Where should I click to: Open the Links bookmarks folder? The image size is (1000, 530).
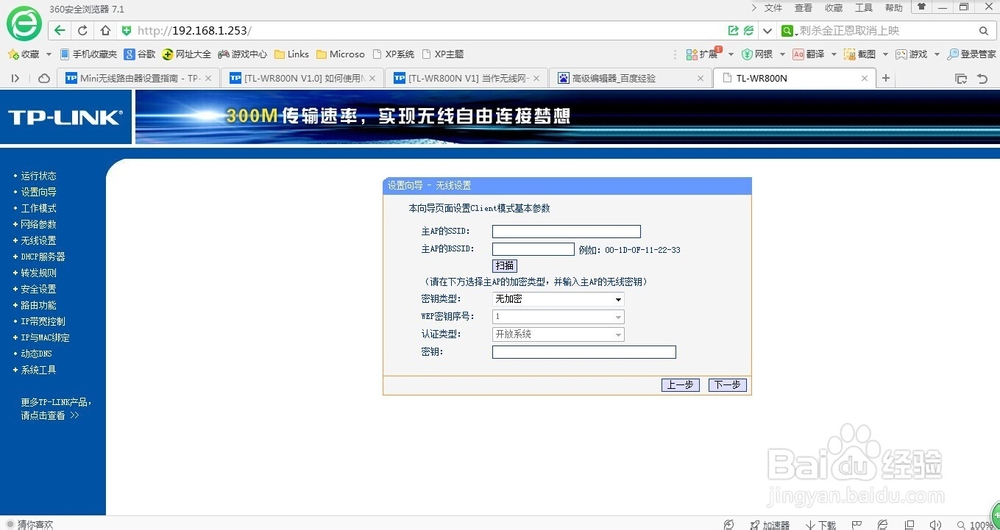[x=291, y=54]
